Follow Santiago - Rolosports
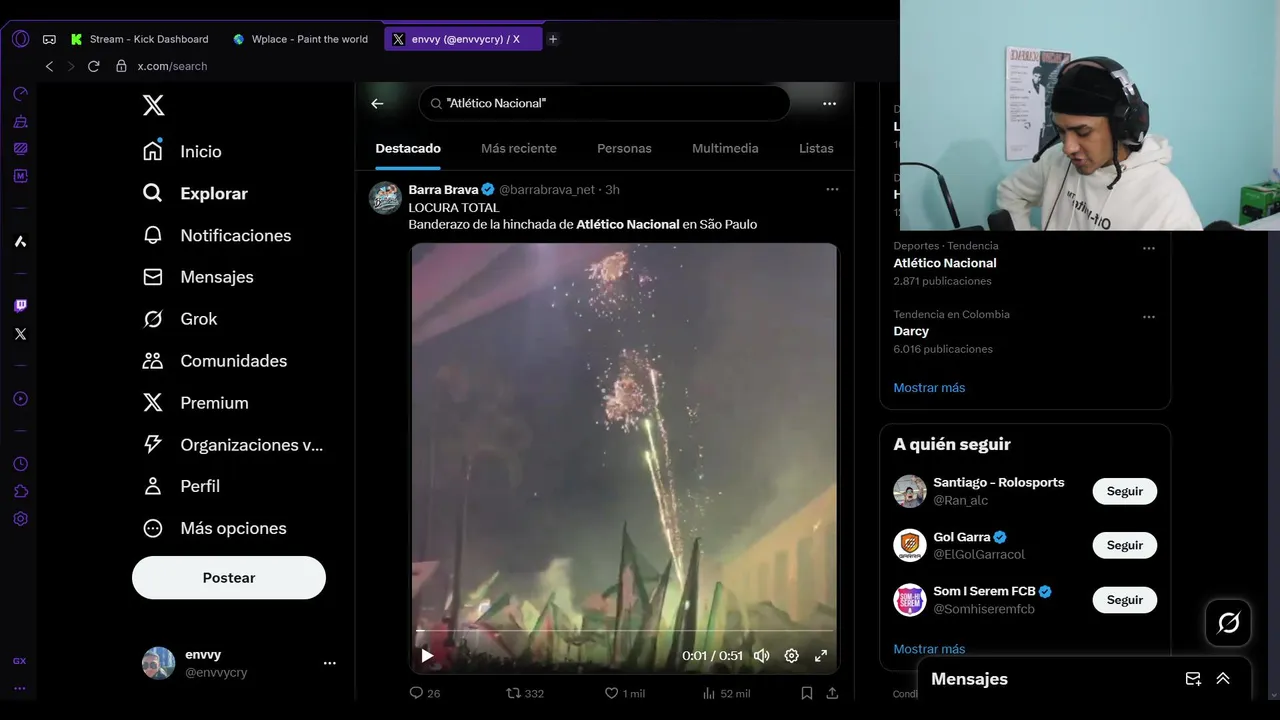The width and height of the screenshot is (1280, 720). point(1124,491)
